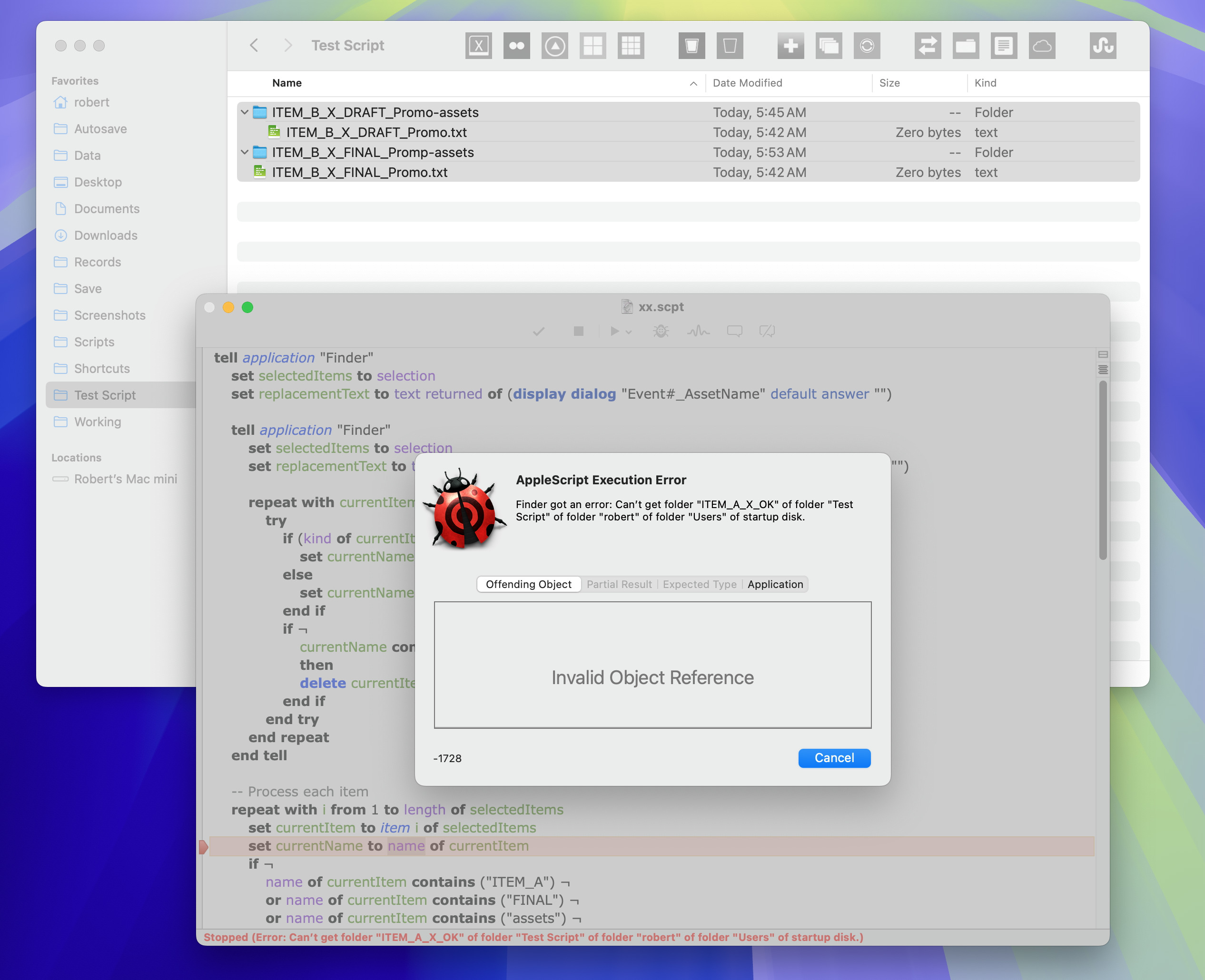Click the cloud icon in Finder toolbar

coord(1042,46)
